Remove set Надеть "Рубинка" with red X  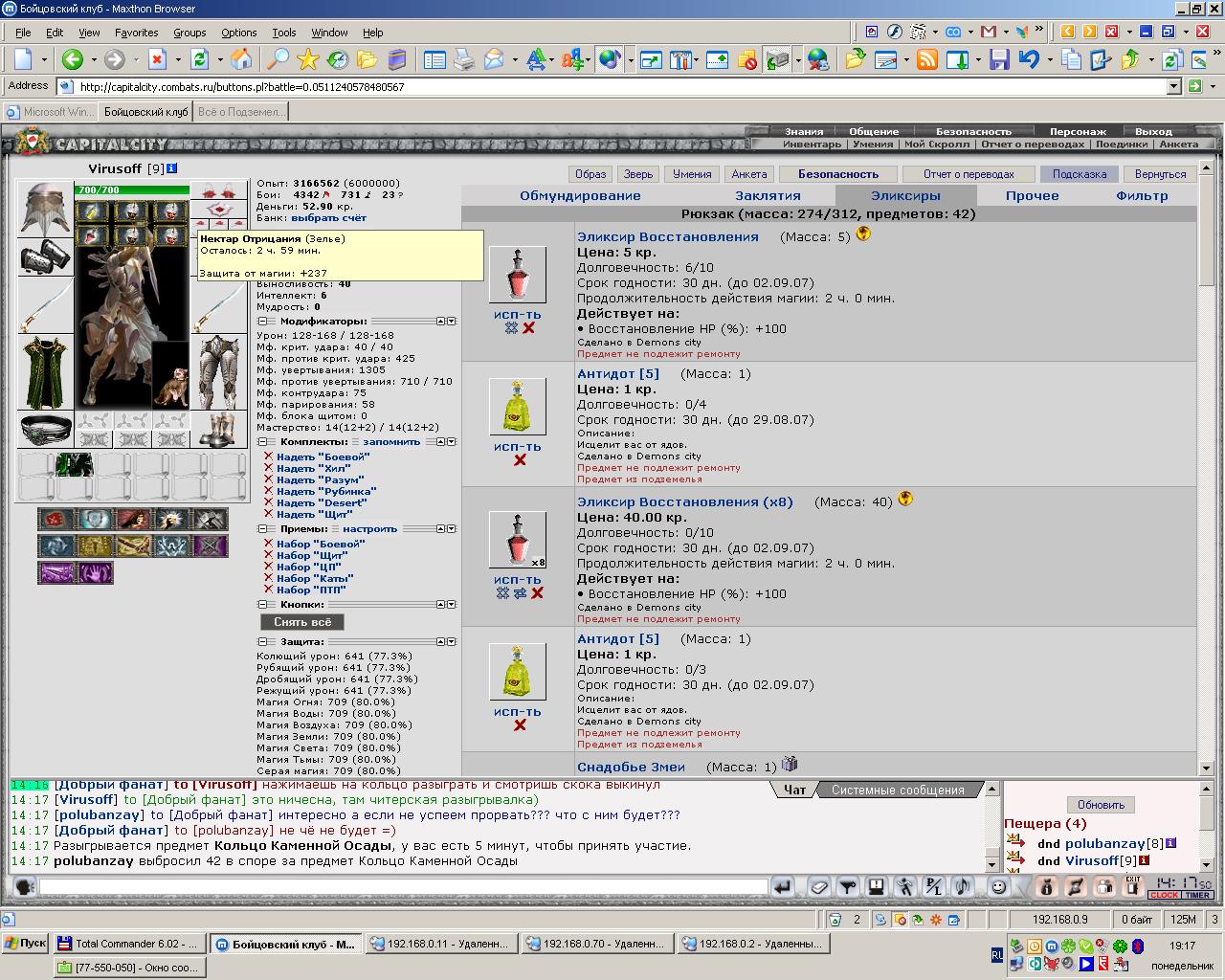pos(269,491)
